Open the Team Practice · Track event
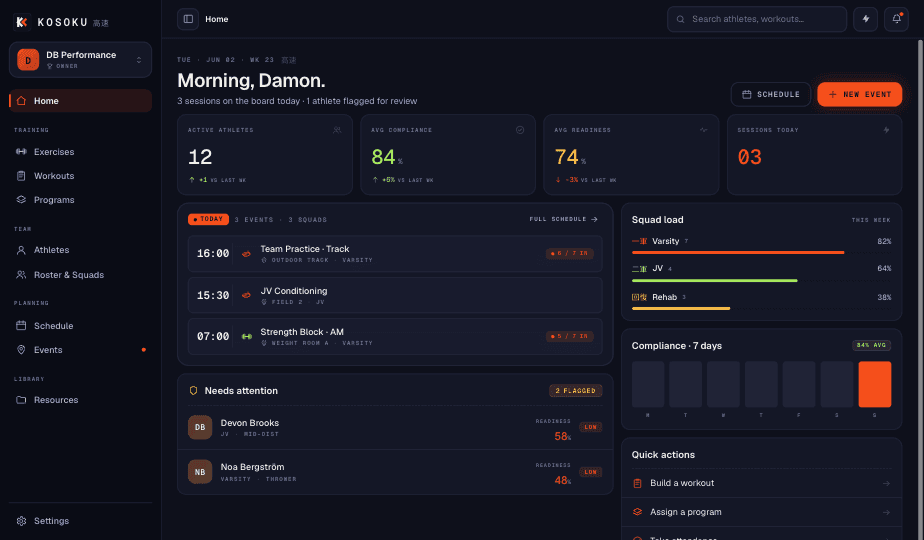This screenshot has width=924, height=540. point(395,253)
